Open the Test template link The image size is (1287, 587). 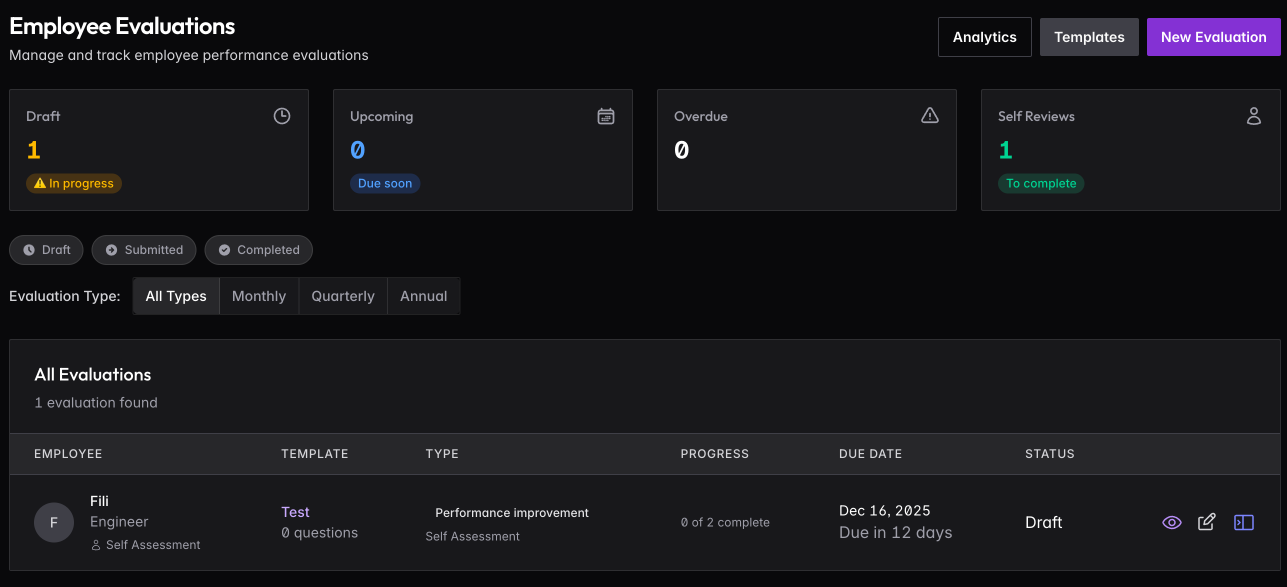click(295, 512)
